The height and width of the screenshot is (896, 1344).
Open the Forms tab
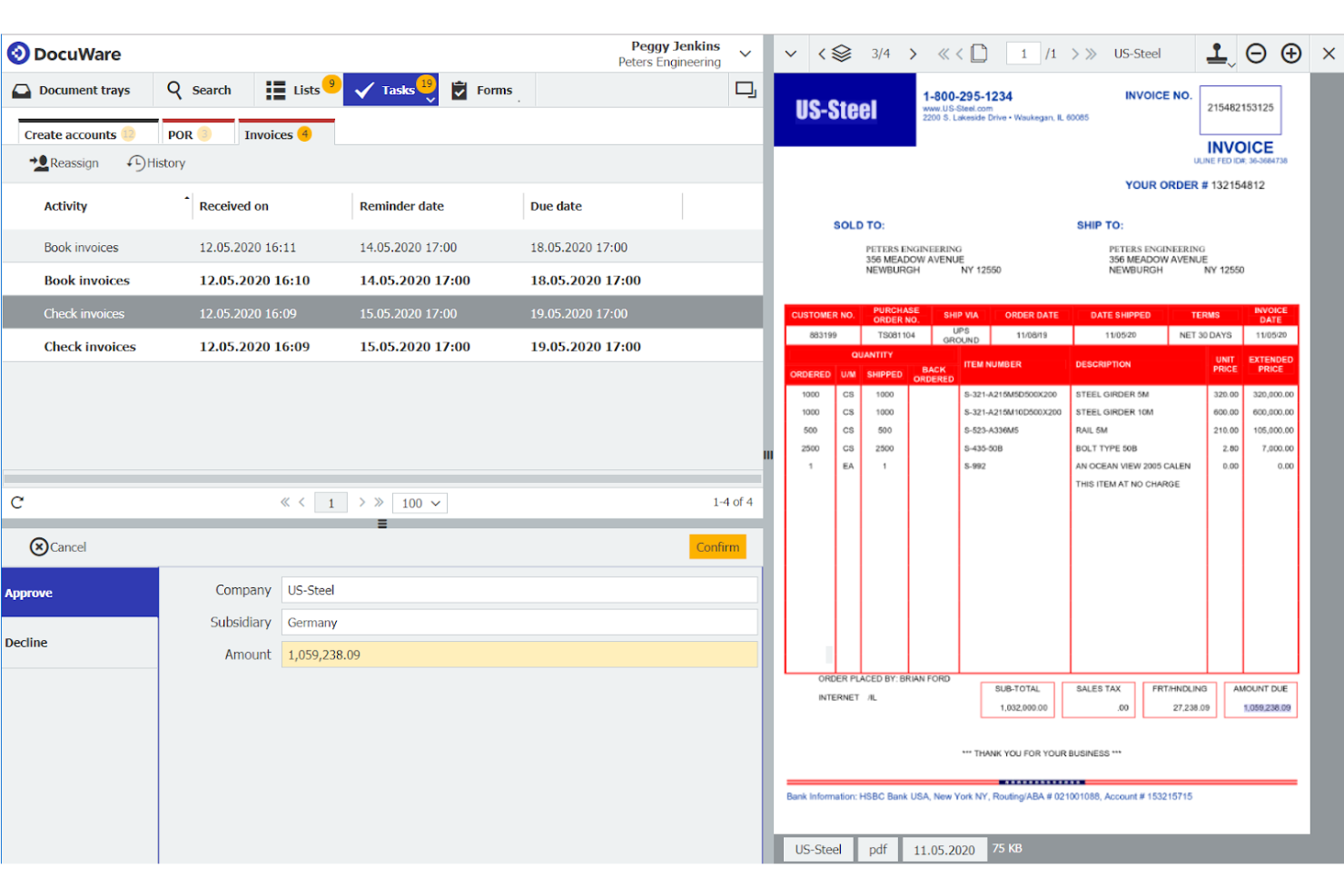click(483, 90)
